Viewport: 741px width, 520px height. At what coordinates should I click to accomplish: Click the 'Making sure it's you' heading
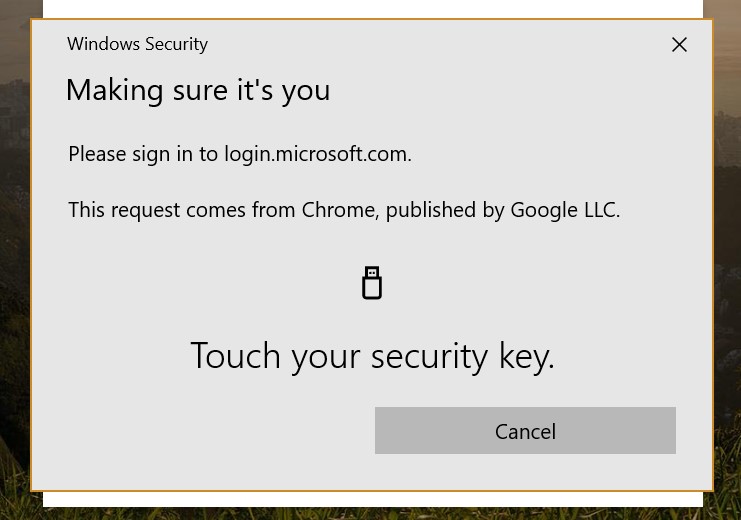(198, 90)
